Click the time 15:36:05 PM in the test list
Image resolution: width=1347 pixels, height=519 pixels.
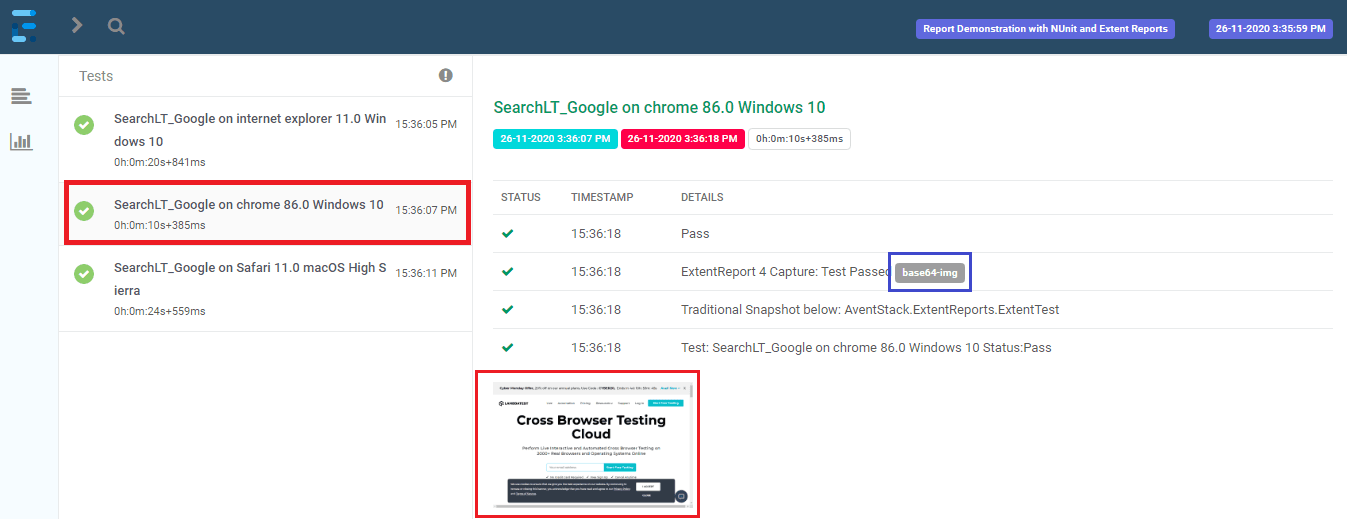(426, 125)
